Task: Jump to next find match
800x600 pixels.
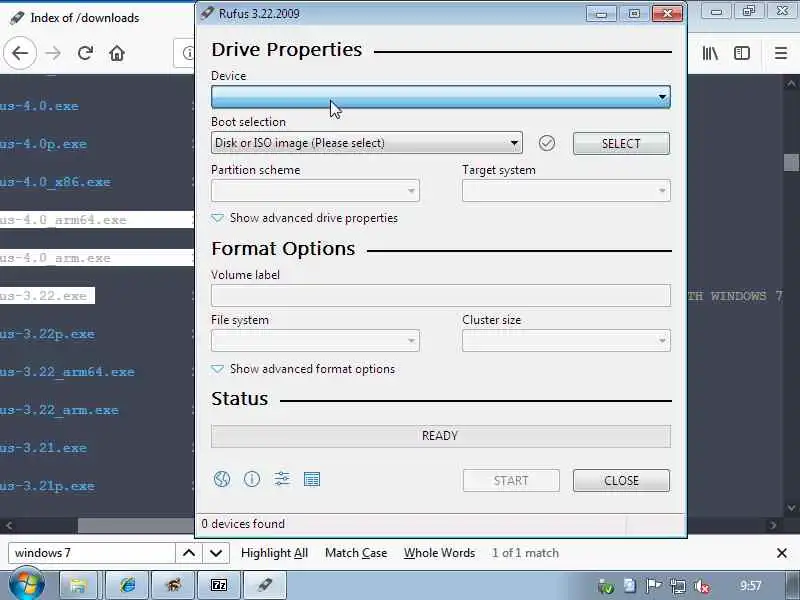Action: tap(216, 553)
